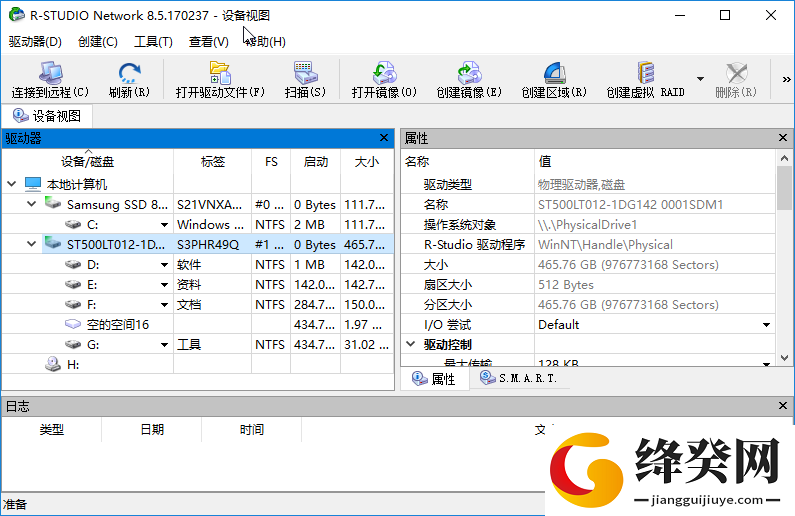Open dropdown arrow on C: row
This screenshot has height=516, width=795.
pyautogui.click(x=164, y=225)
